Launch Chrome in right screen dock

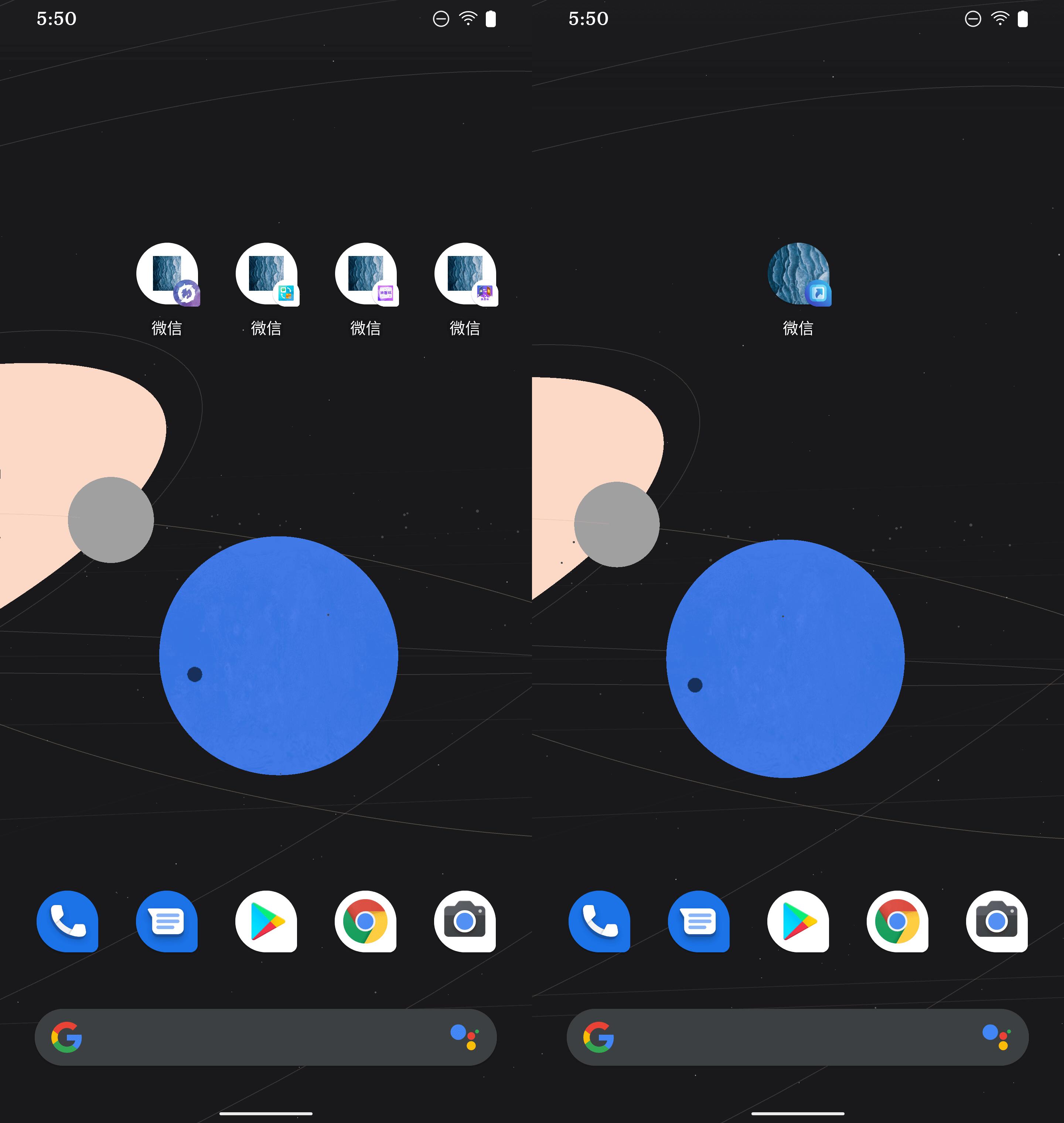(x=897, y=921)
